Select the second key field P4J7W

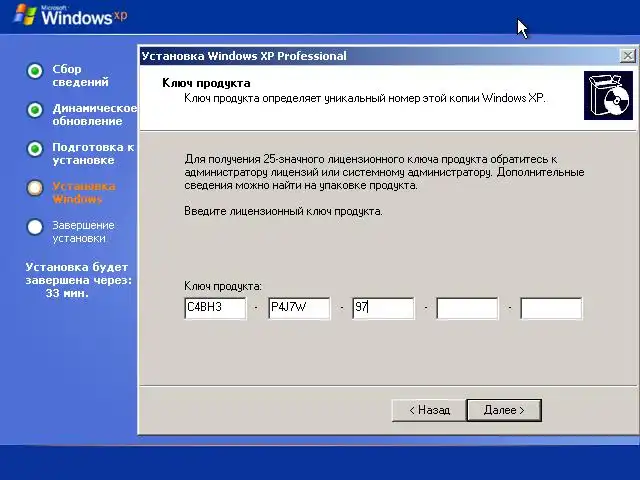click(300, 308)
